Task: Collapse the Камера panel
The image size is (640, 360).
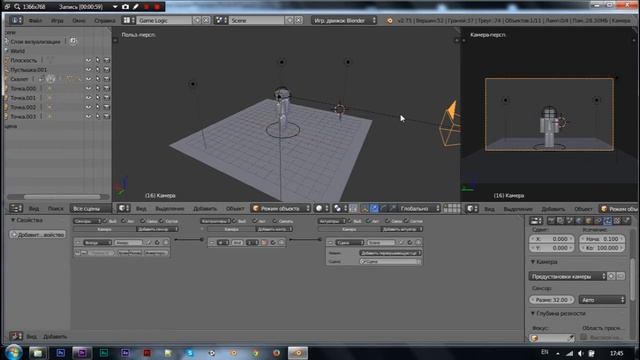Action: (544, 262)
